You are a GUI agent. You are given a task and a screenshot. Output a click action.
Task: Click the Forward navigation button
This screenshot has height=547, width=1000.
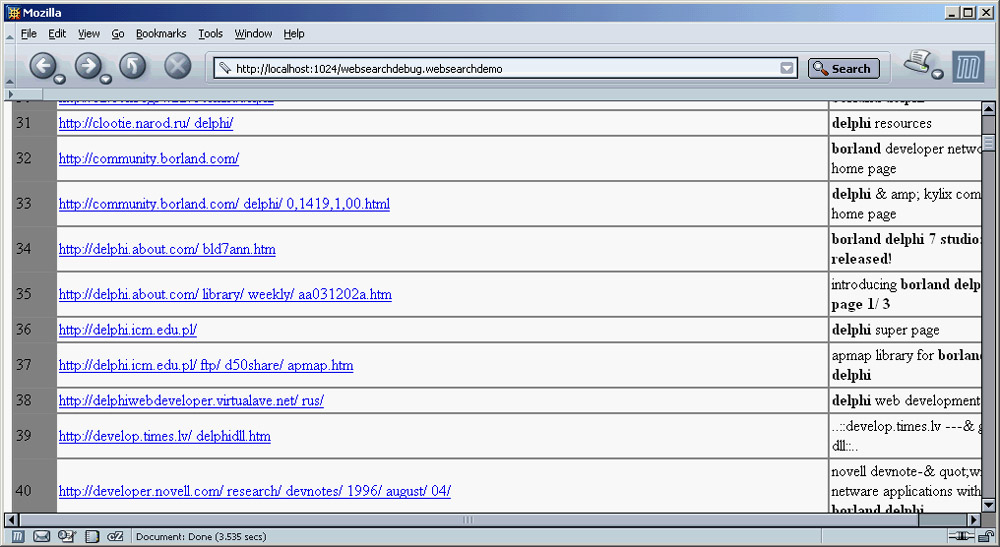tap(87, 66)
